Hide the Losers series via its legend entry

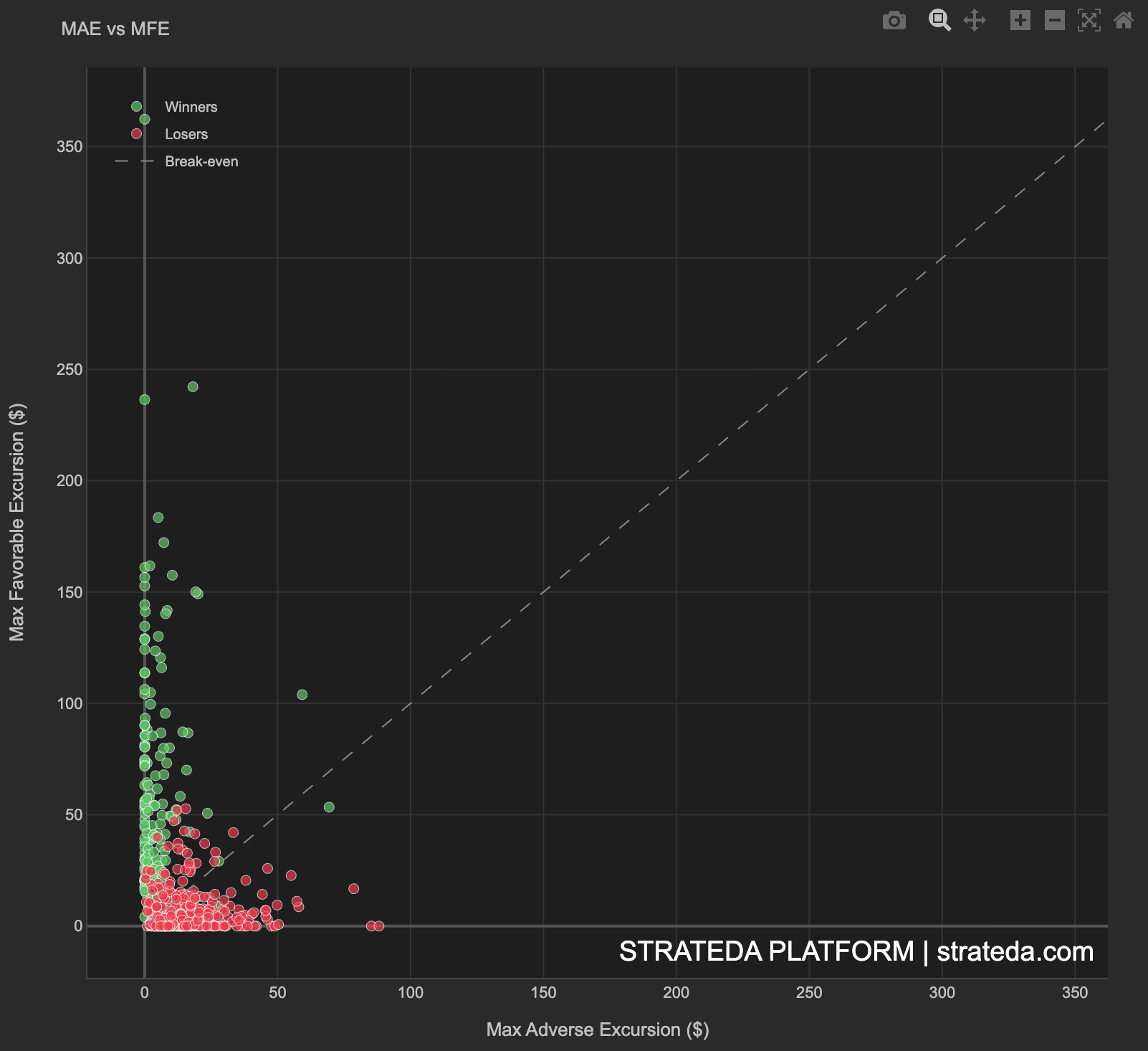tap(187, 134)
